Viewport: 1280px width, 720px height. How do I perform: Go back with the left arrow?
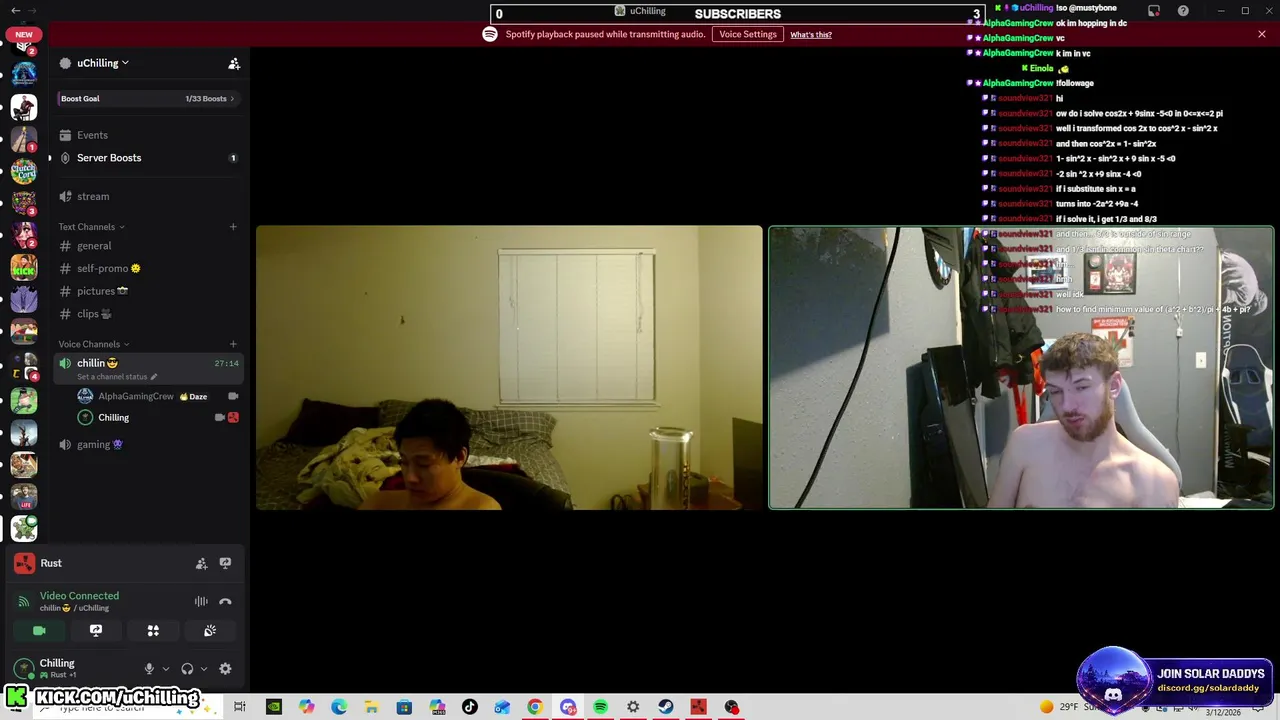tap(15, 11)
